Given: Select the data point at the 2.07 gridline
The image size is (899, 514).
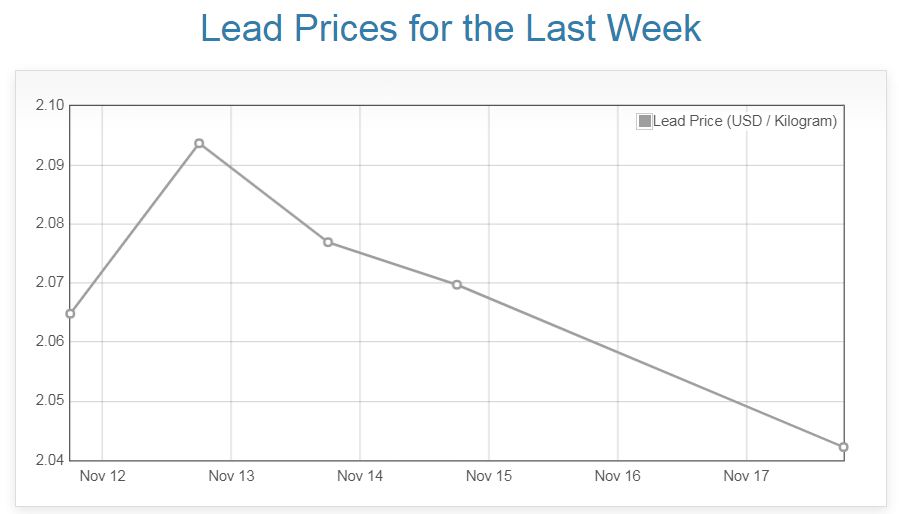Looking at the screenshot, I should pos(457,285).
